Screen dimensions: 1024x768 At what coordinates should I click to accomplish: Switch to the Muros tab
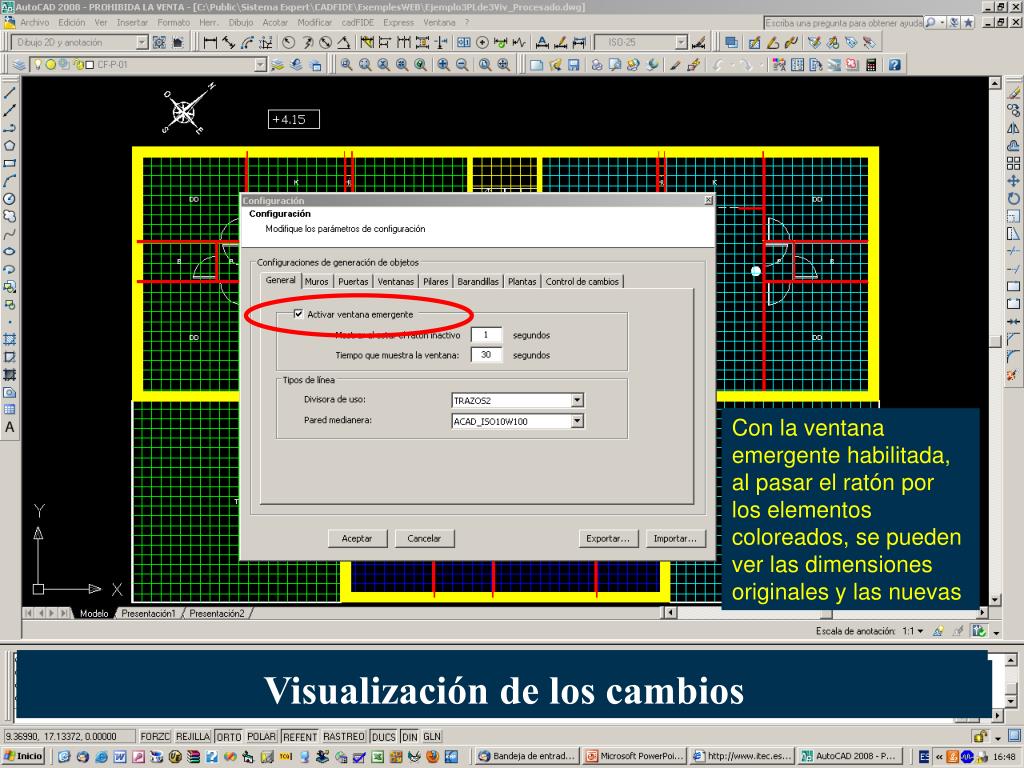[317, 281]
